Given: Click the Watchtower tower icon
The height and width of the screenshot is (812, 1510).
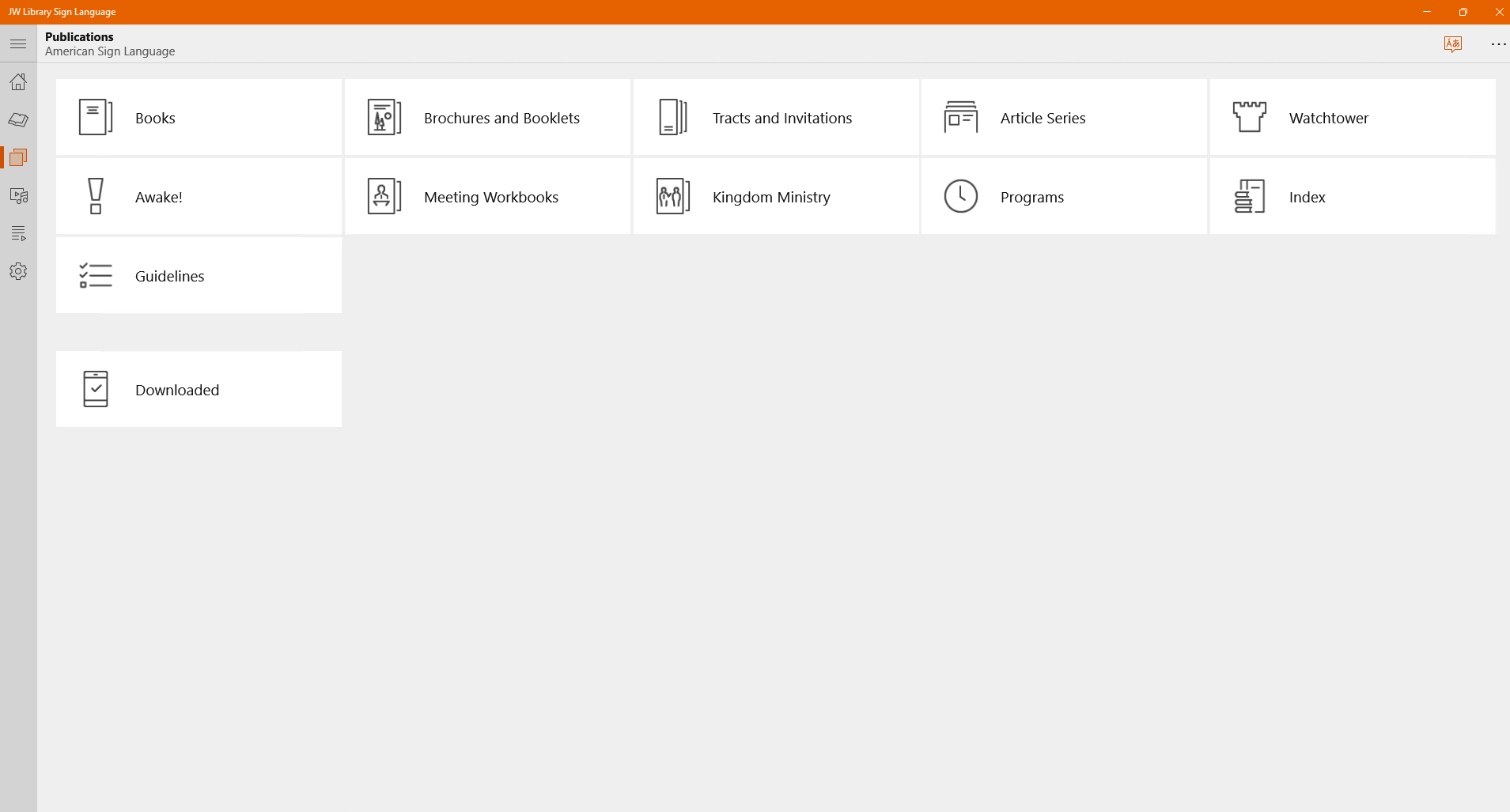Looking at the screenshot, I should point(1250,117).
